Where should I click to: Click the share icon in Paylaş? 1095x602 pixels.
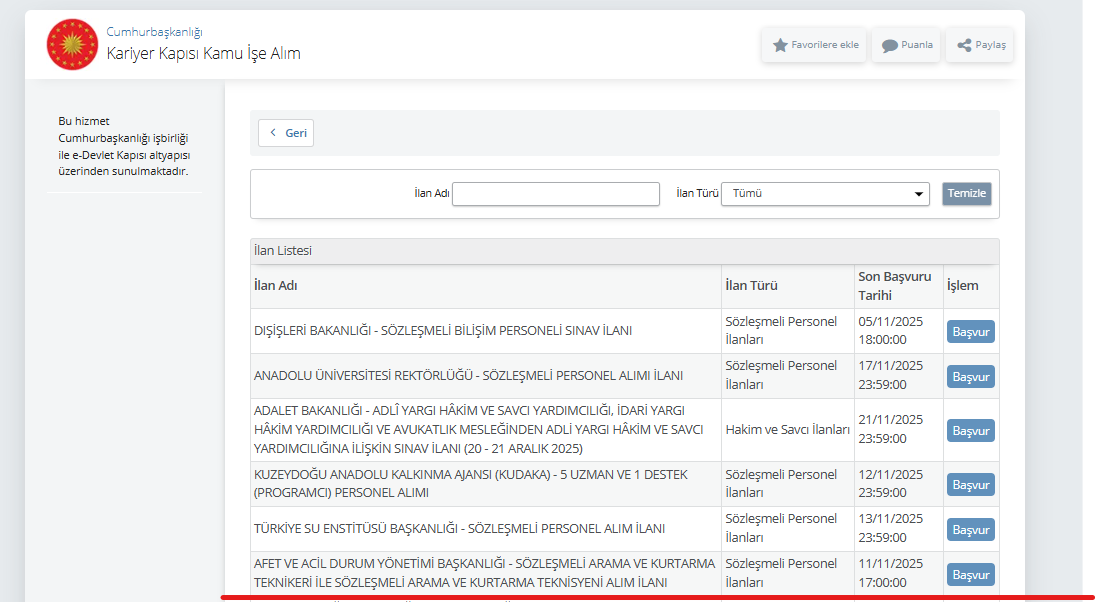(x=964, y=45)
